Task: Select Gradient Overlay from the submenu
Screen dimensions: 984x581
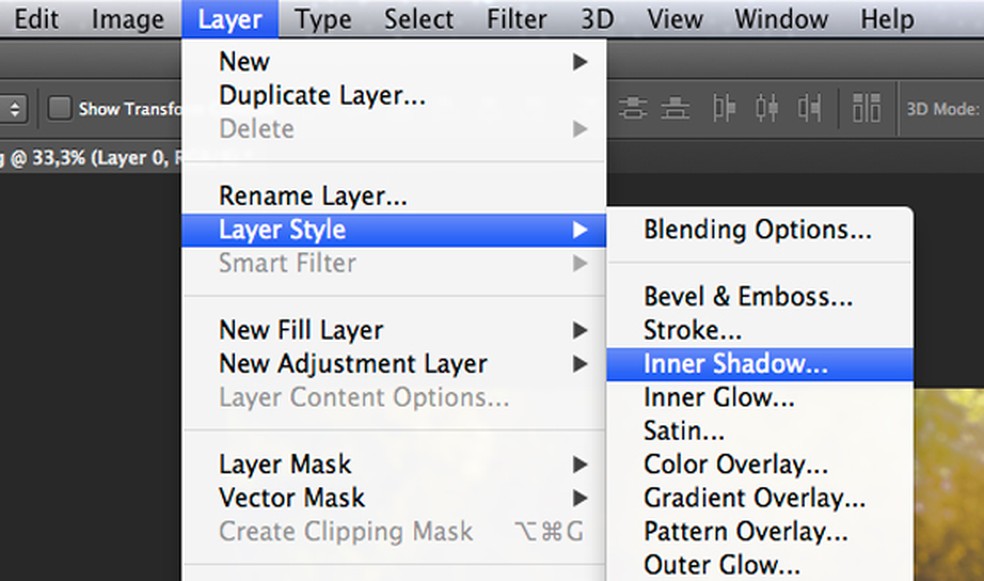Action: coord(754,498)
